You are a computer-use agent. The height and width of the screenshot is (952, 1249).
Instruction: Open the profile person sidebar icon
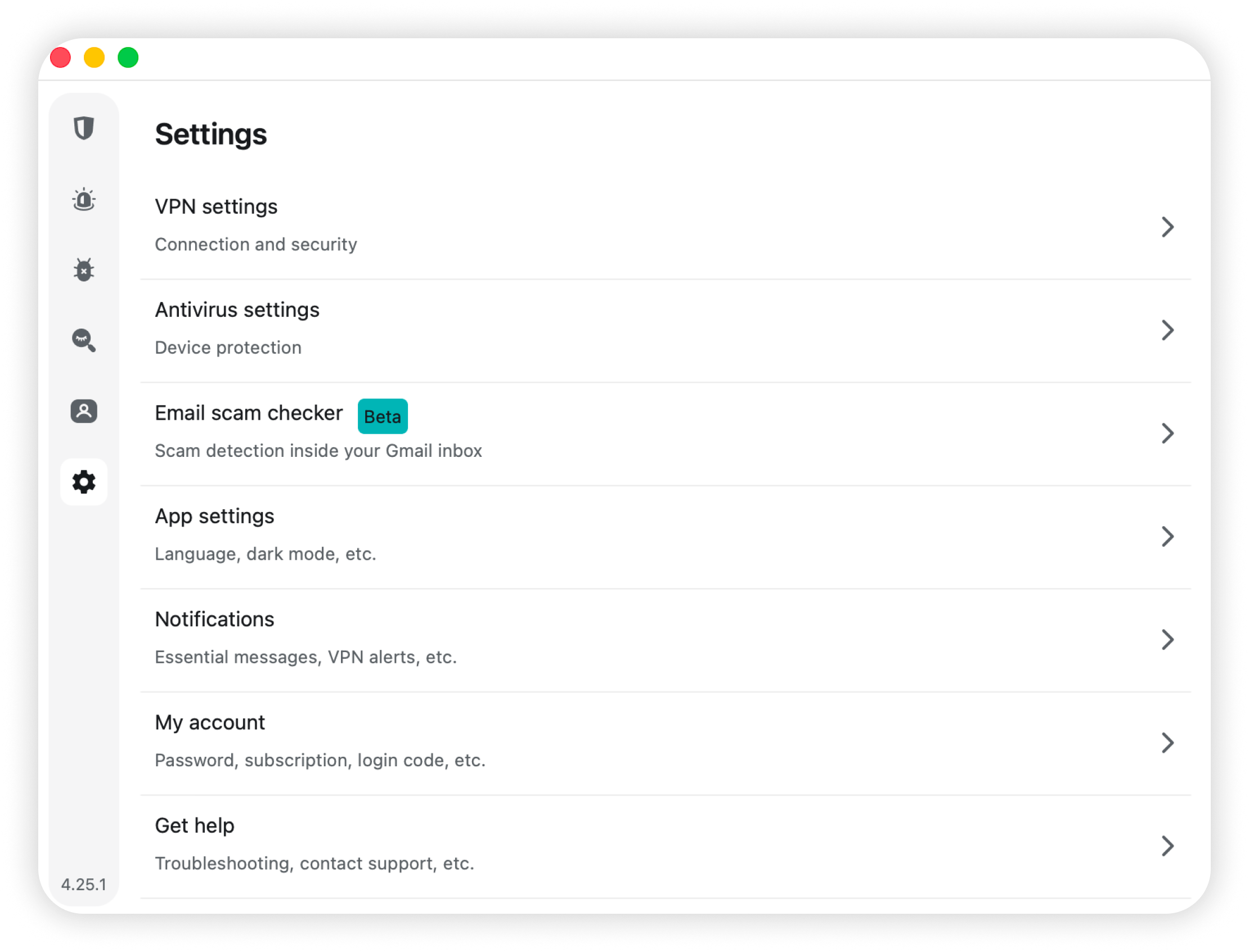[x=84, y=411]
